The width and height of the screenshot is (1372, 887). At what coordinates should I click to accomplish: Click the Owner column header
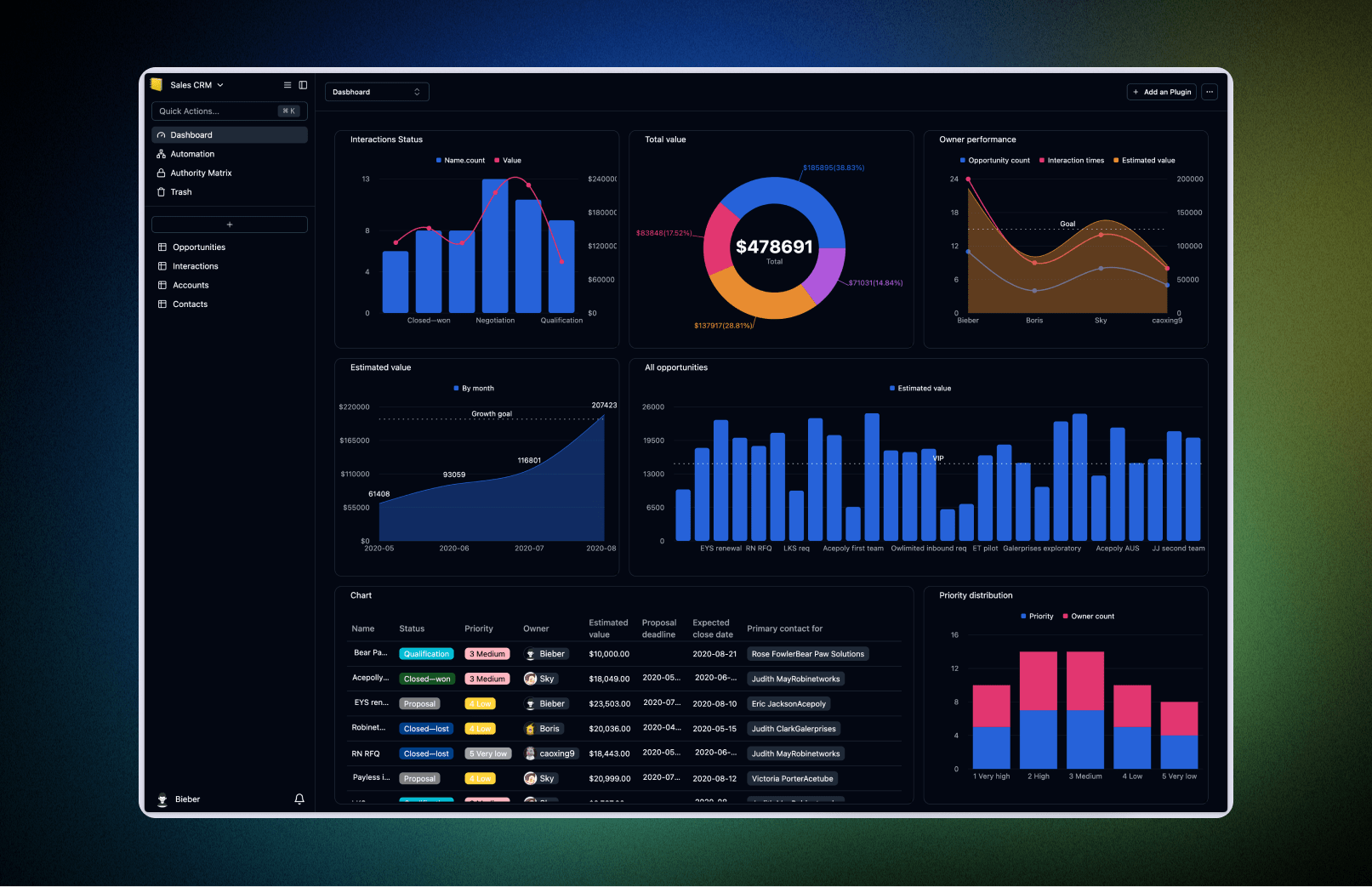(x=536, y=628)
